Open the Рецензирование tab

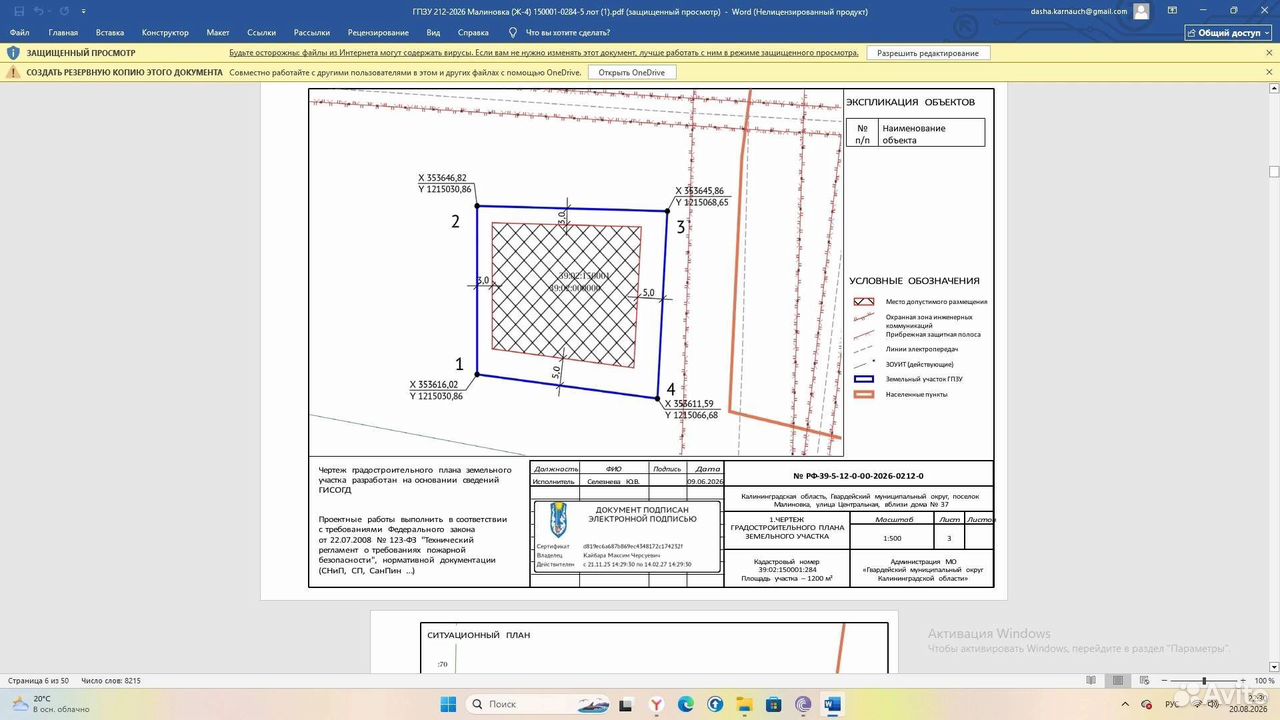378,32
